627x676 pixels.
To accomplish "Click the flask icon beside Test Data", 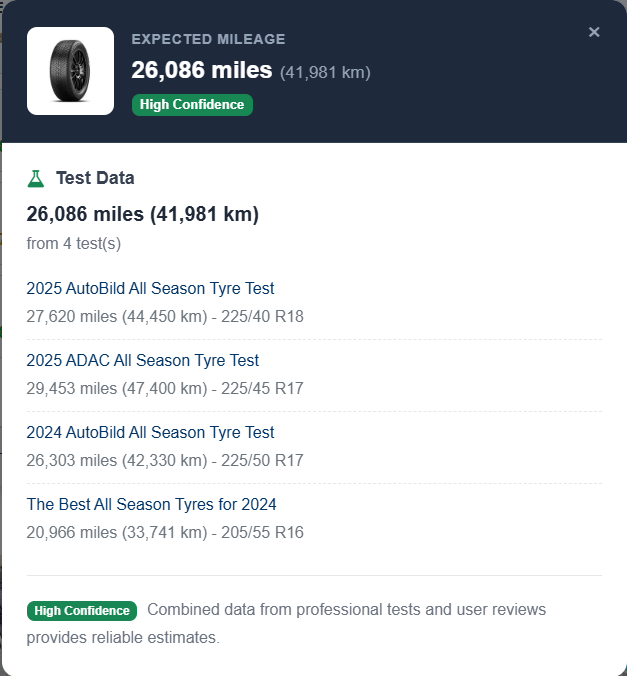I will click(x=36, y=178).
